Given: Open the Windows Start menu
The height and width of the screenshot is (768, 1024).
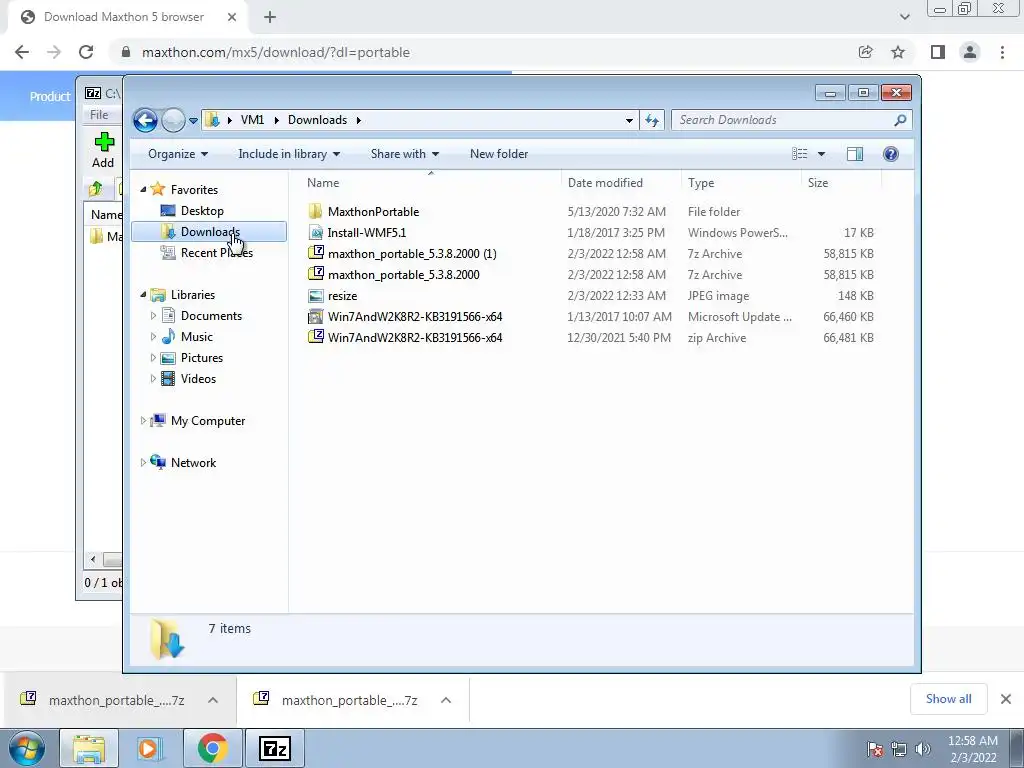Looking at the screenshot, I should tap(26, 748).
